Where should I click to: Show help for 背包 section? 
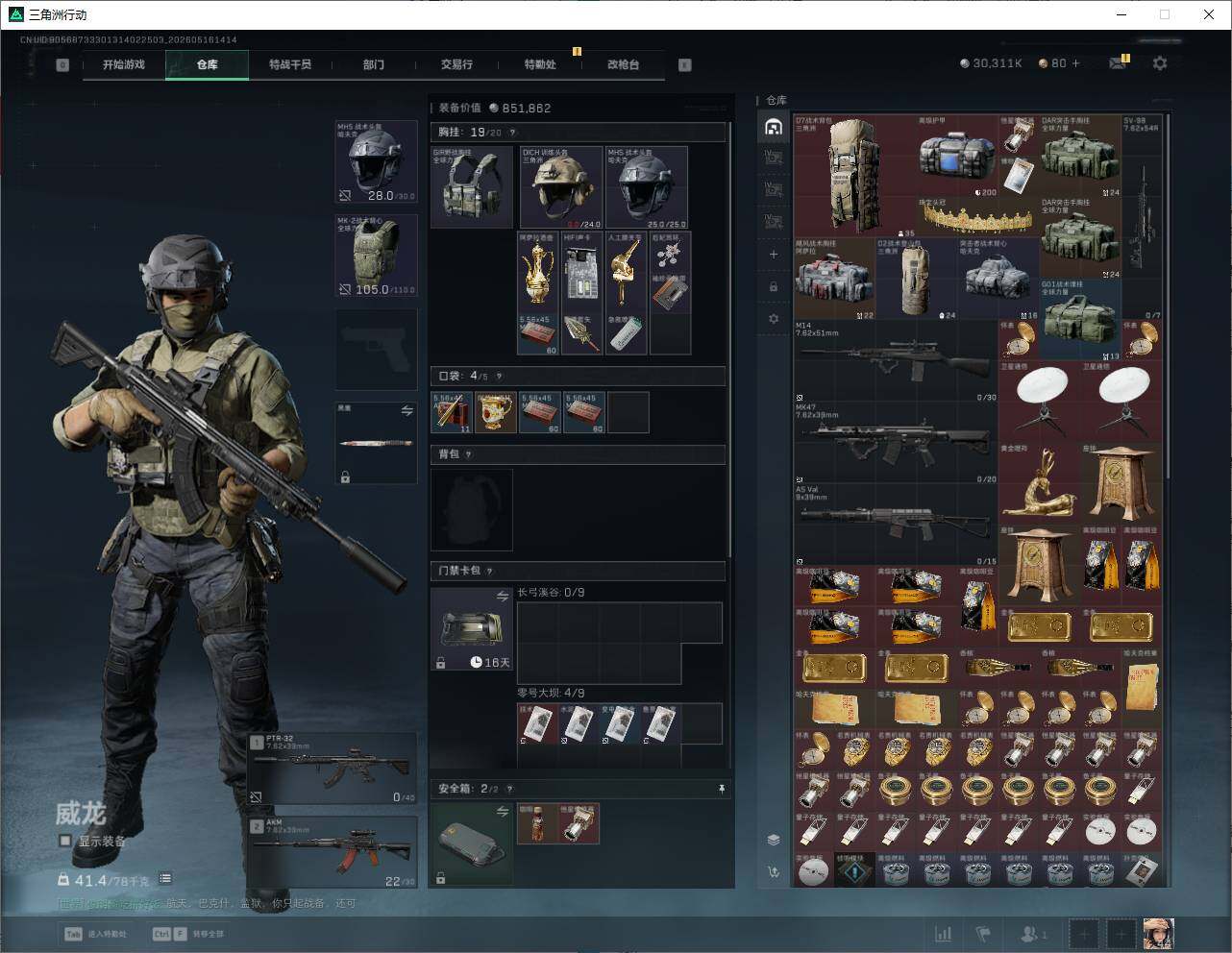(468, 454)
